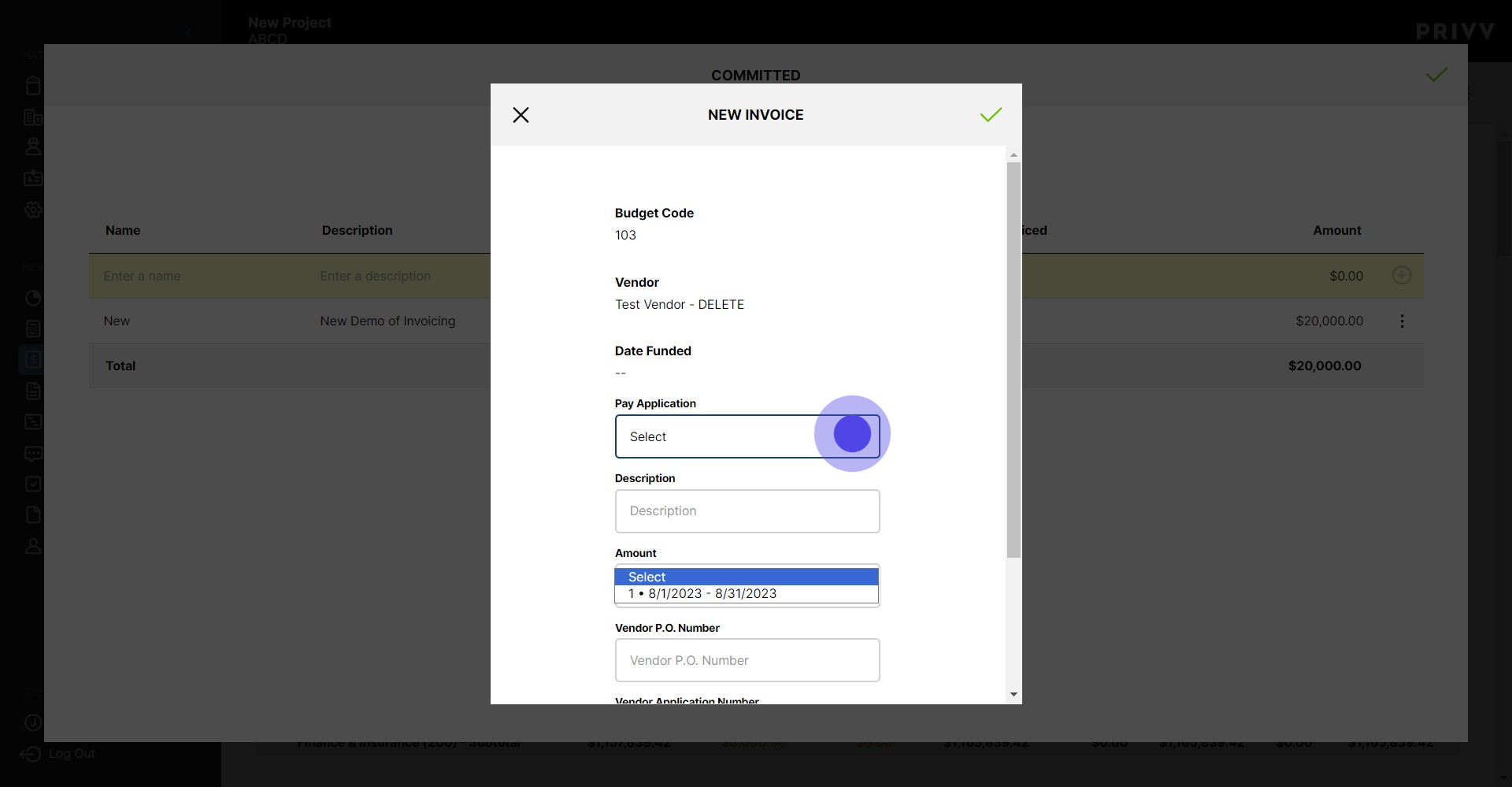The image size is (1512, 787).
Task: Add committed row with plus circle icon
Action: pyautogui.click(x=1402, y=275)
